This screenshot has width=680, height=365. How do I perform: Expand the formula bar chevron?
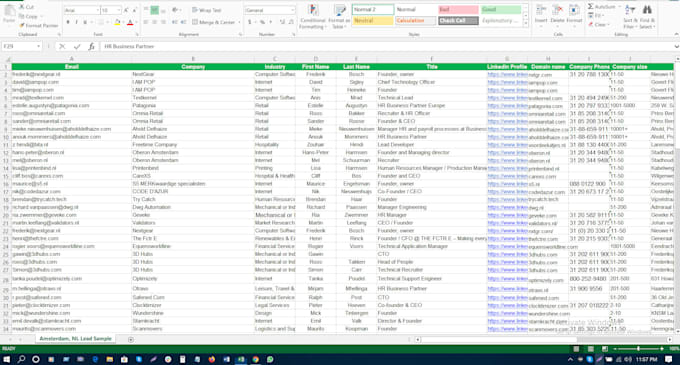(676, 46)
